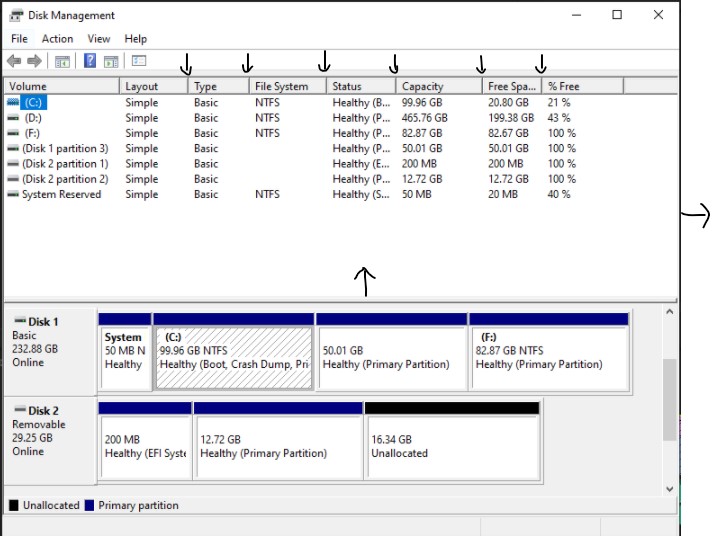Click the blue Help question-mark icon
Screen dimensions: 713x536
coord(90,60)
